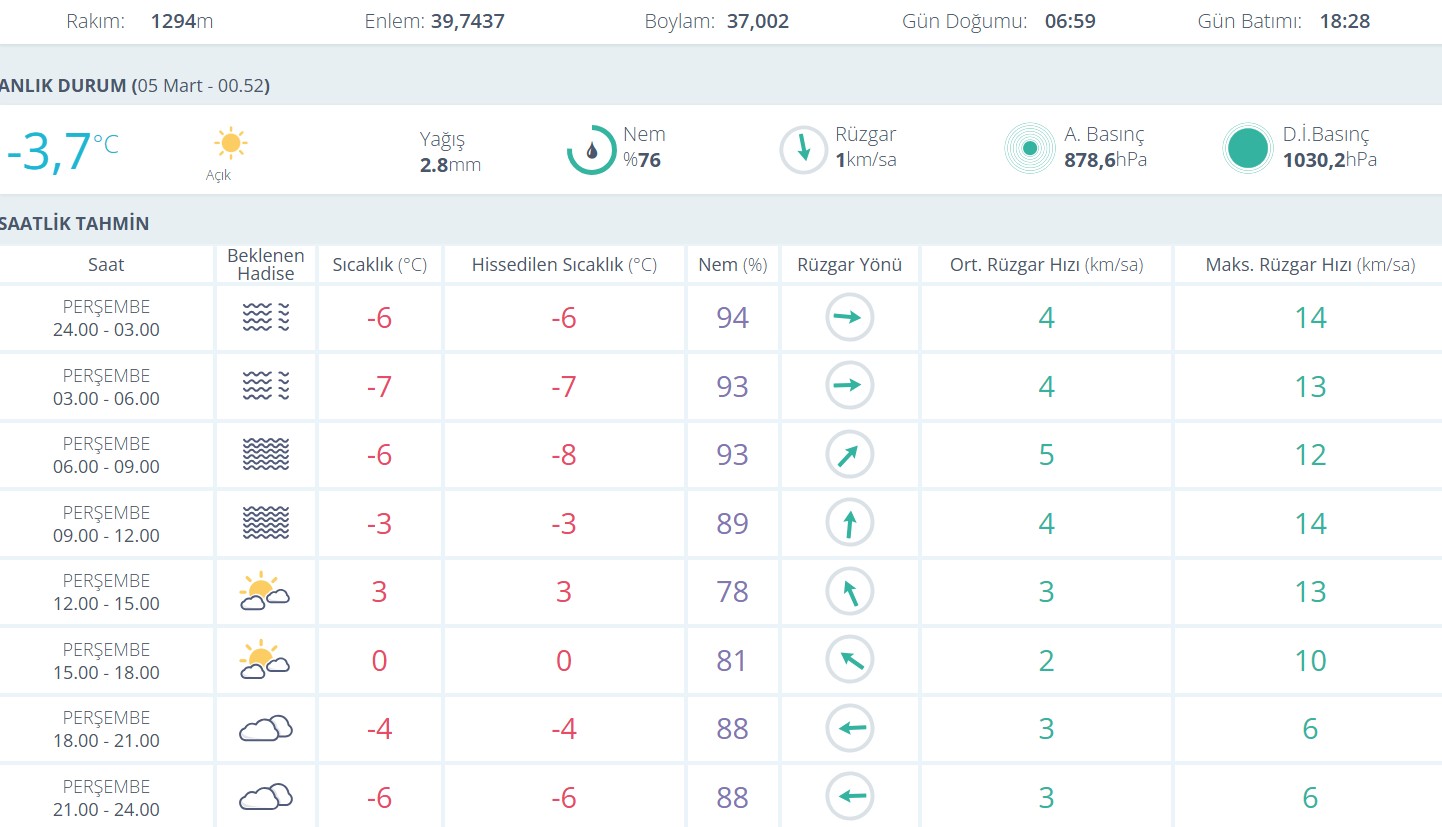1442x827 pixels.
Task: Click the wind arrow in the 21.00 - 24.00 row
Action: pos(849,797)
